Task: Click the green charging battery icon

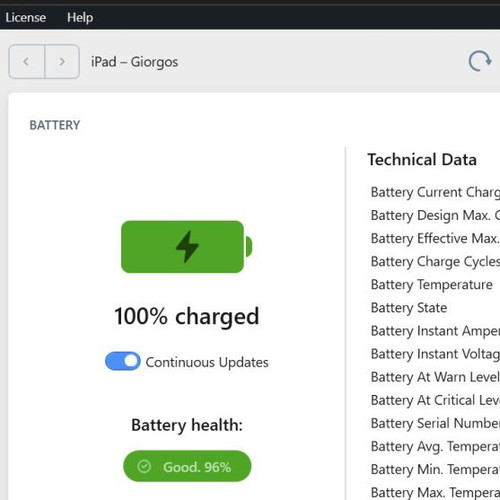Action: (x=187, y=247)
